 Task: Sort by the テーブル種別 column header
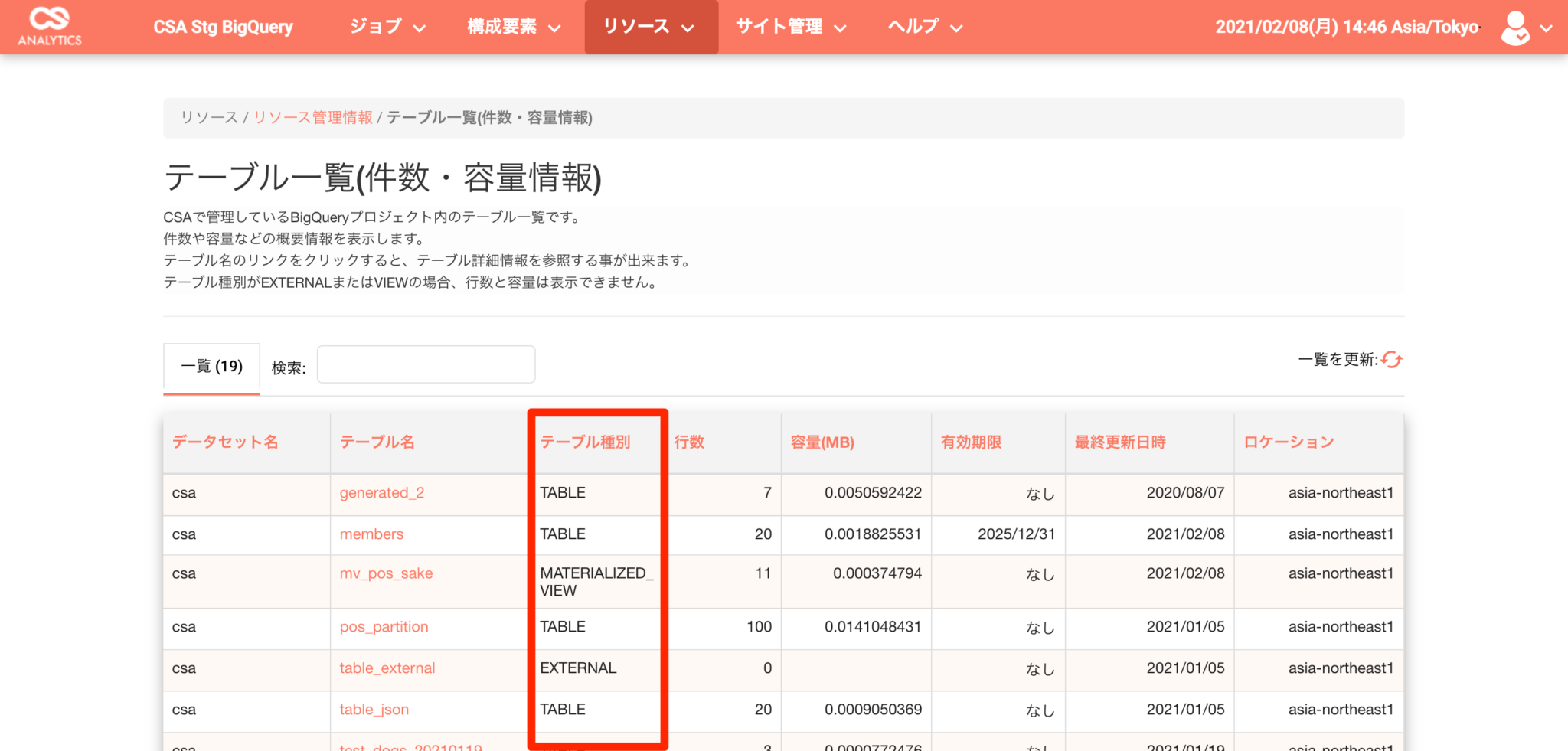[x=585, y=442]
